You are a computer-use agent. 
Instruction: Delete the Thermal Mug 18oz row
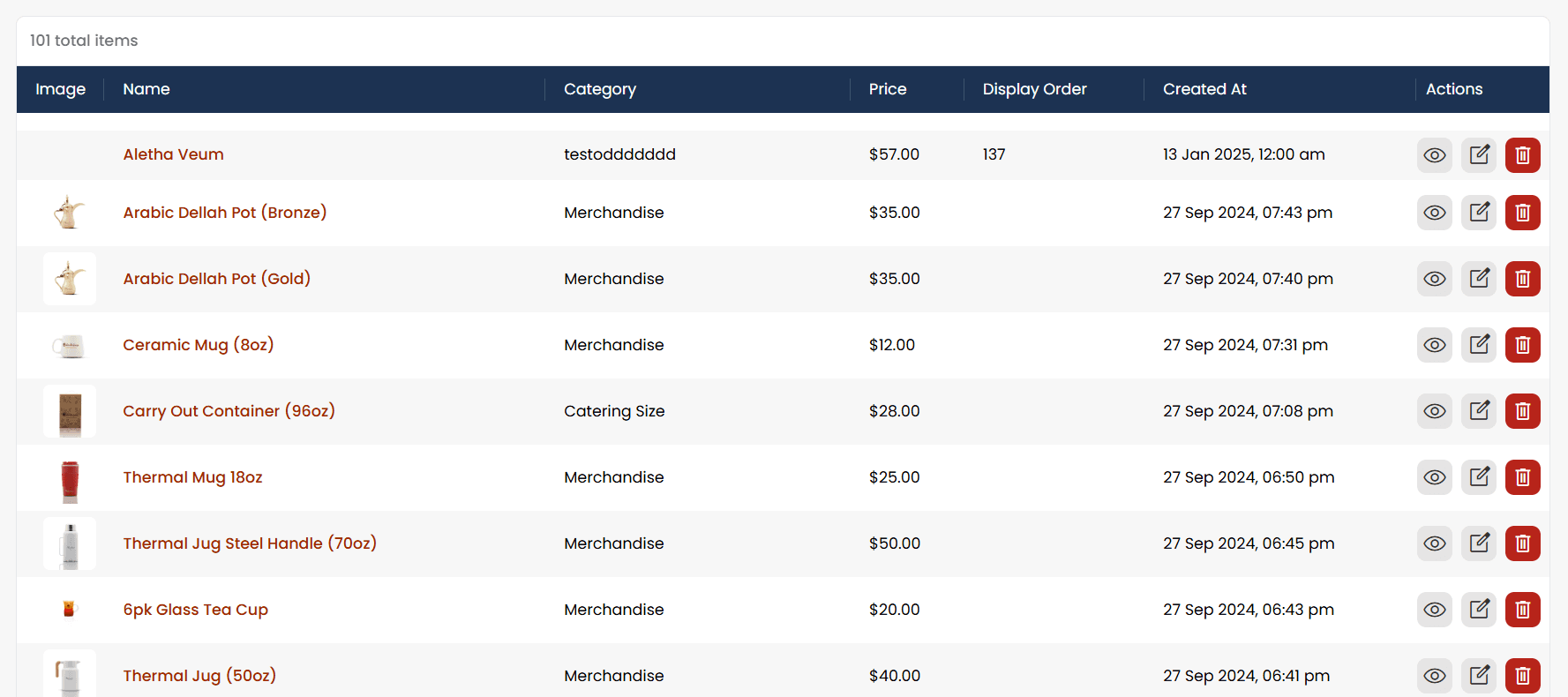click(x=1522, y=477)
